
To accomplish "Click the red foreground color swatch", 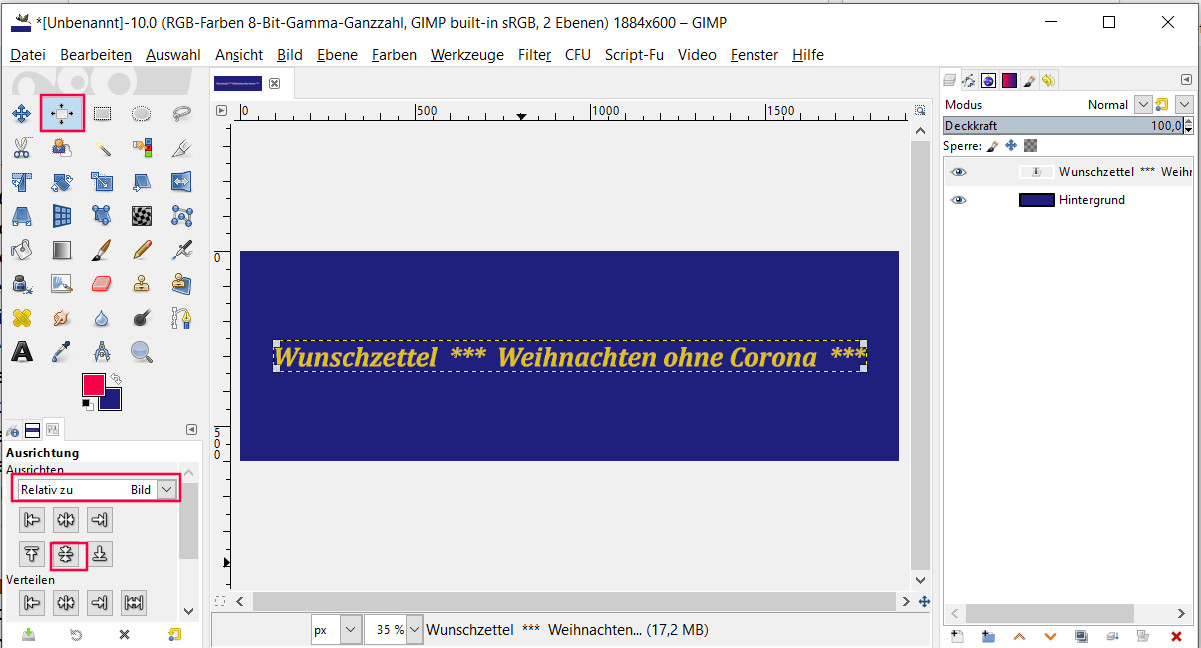I will point(92,385).
